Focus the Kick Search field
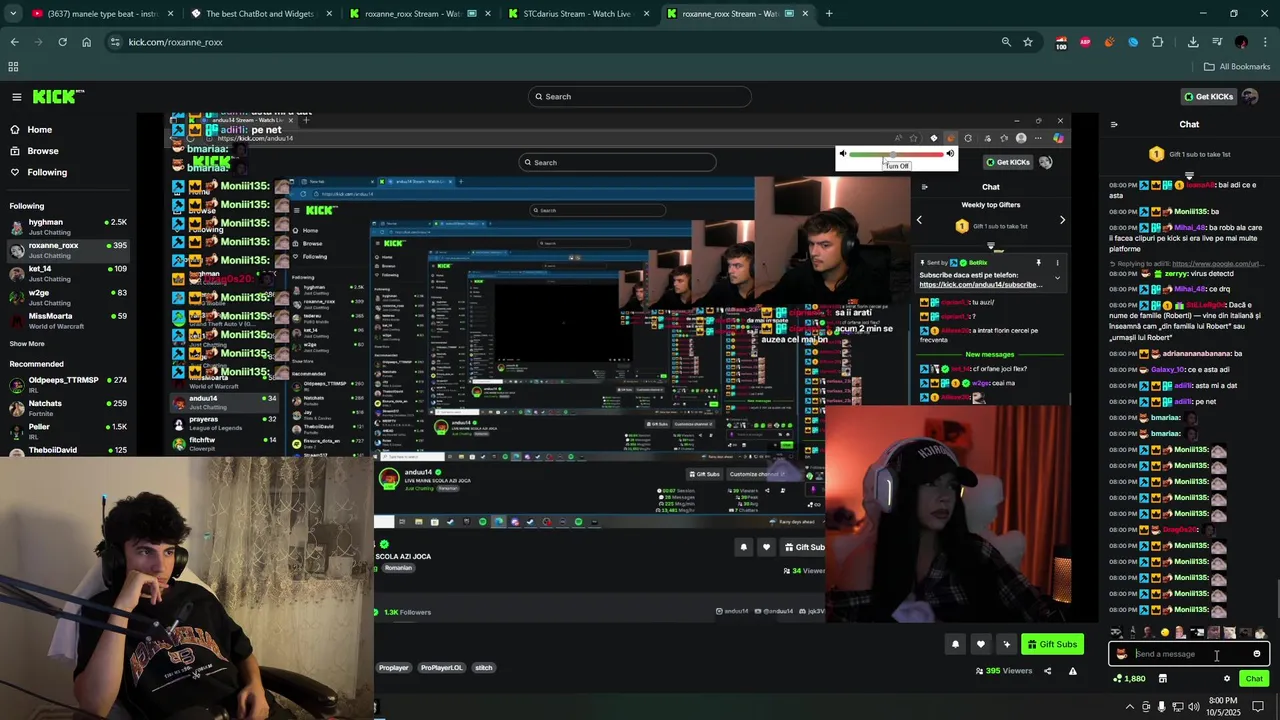The width and height of the screenshot is (1280, 720). pyautogui.click(x=640, y=97)
